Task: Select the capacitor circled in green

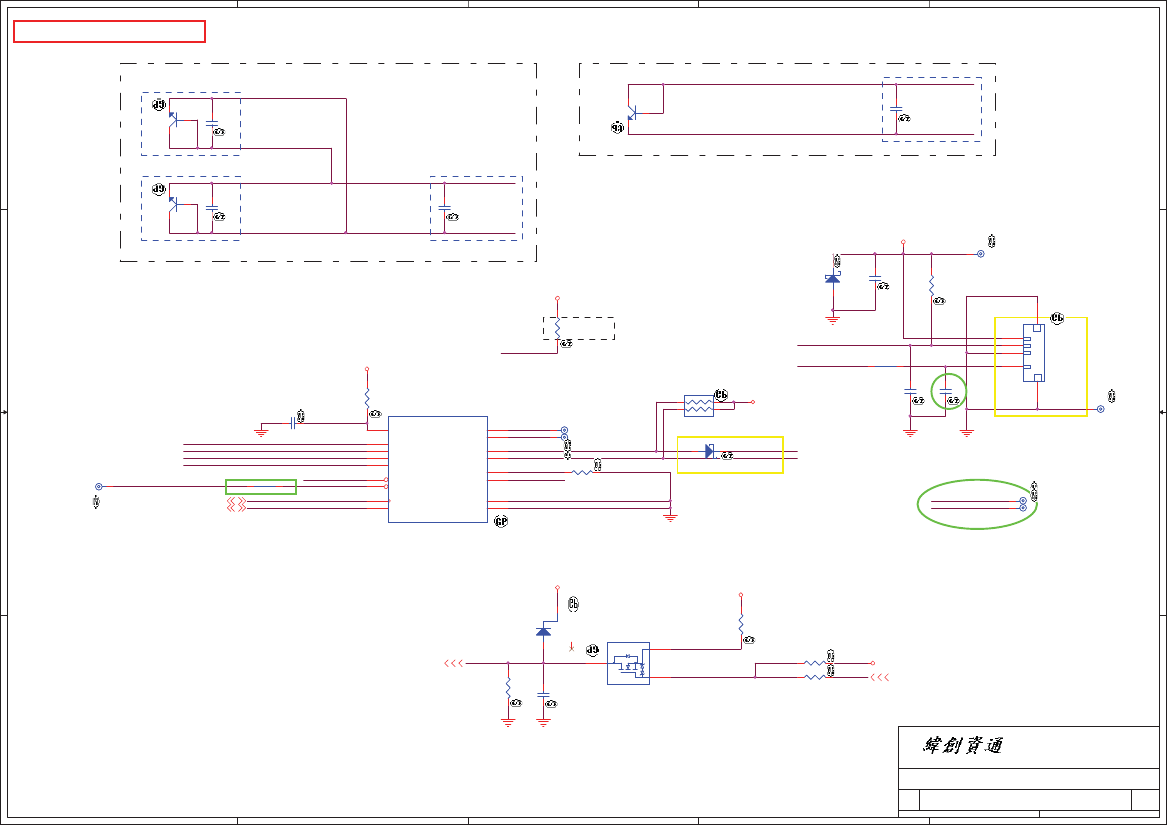Action: coord(945,392)
